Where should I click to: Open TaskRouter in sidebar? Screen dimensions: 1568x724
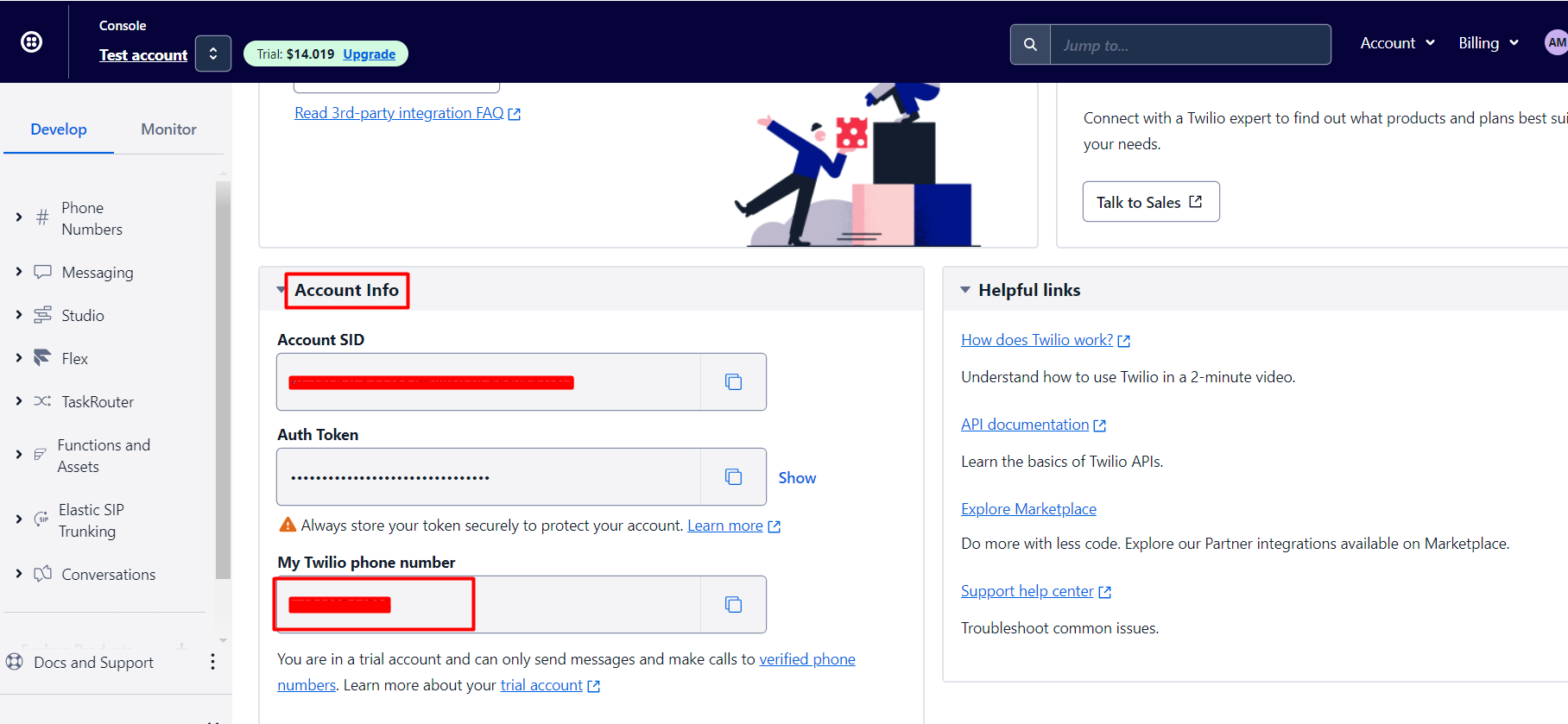point(98,402)
